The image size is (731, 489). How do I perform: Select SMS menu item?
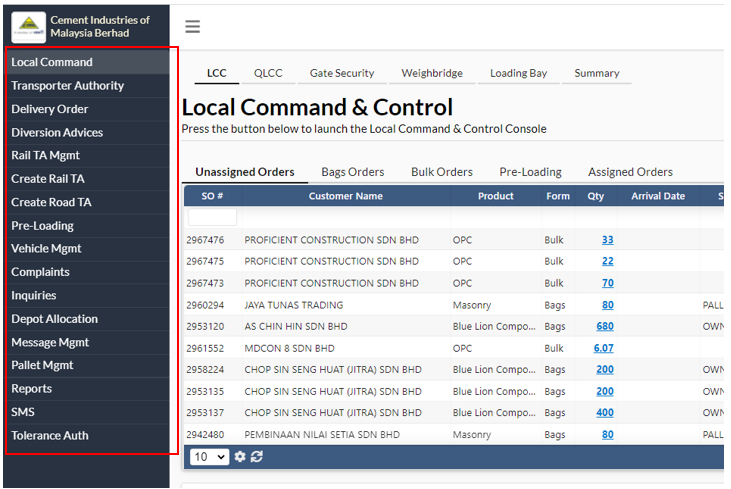[87, 412]
